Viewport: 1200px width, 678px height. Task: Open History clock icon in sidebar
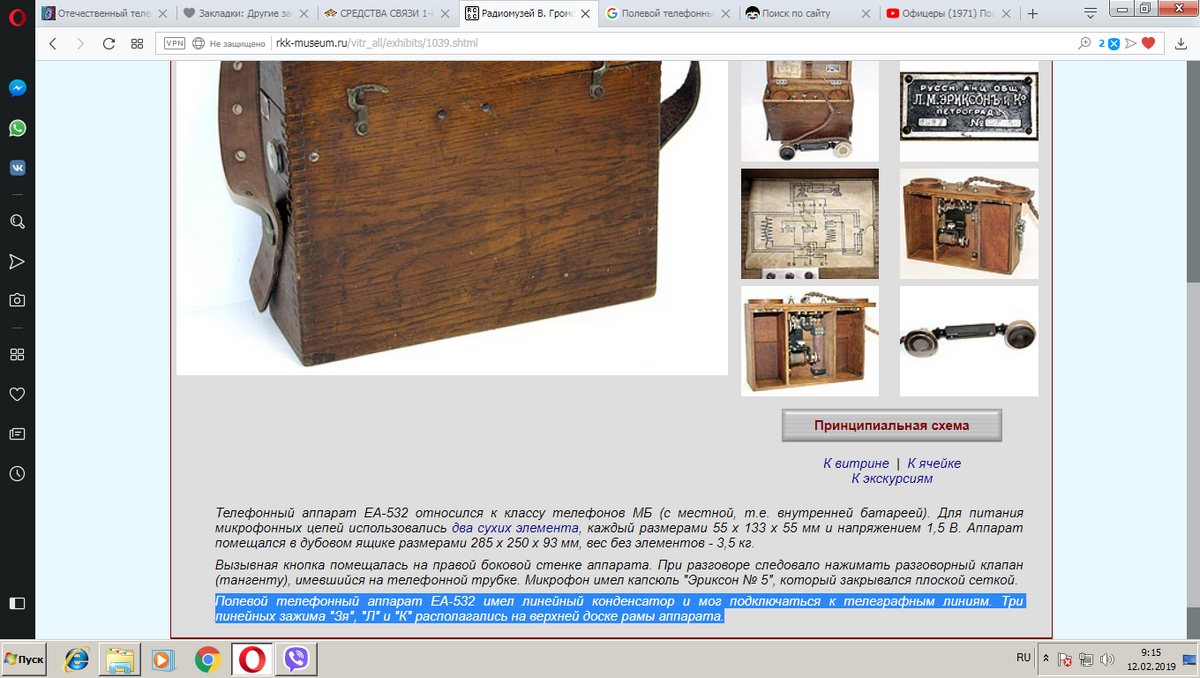(17, 474)
